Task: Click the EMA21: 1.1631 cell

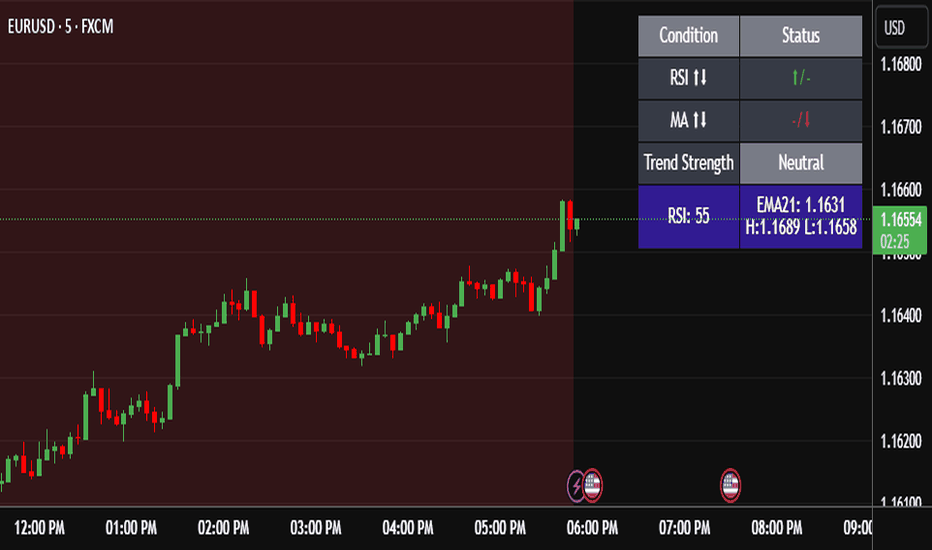Action: point(801,216)
